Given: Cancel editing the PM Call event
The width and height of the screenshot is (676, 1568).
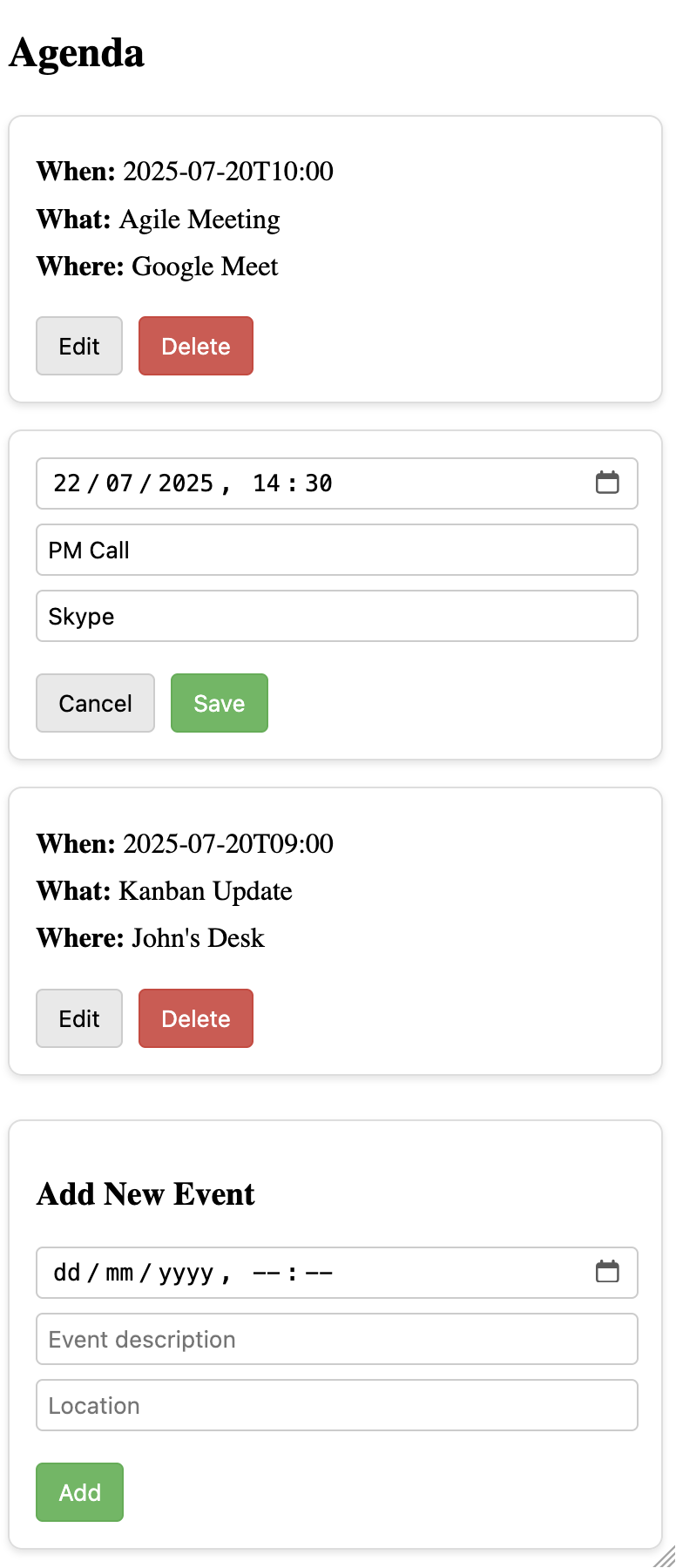Looking at the screenshot, I should (x=95, y=703).
